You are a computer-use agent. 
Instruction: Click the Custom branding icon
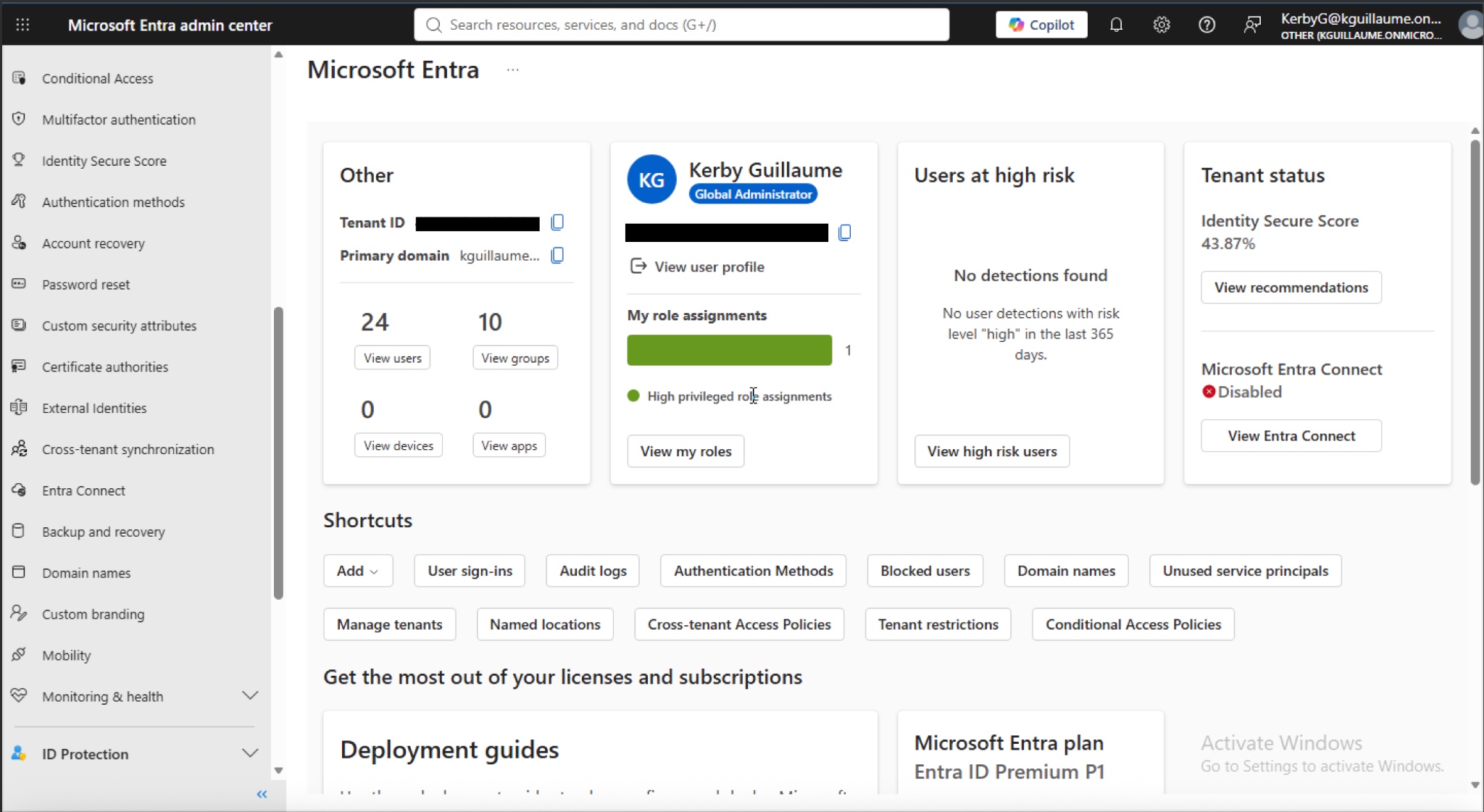[19, 614]
